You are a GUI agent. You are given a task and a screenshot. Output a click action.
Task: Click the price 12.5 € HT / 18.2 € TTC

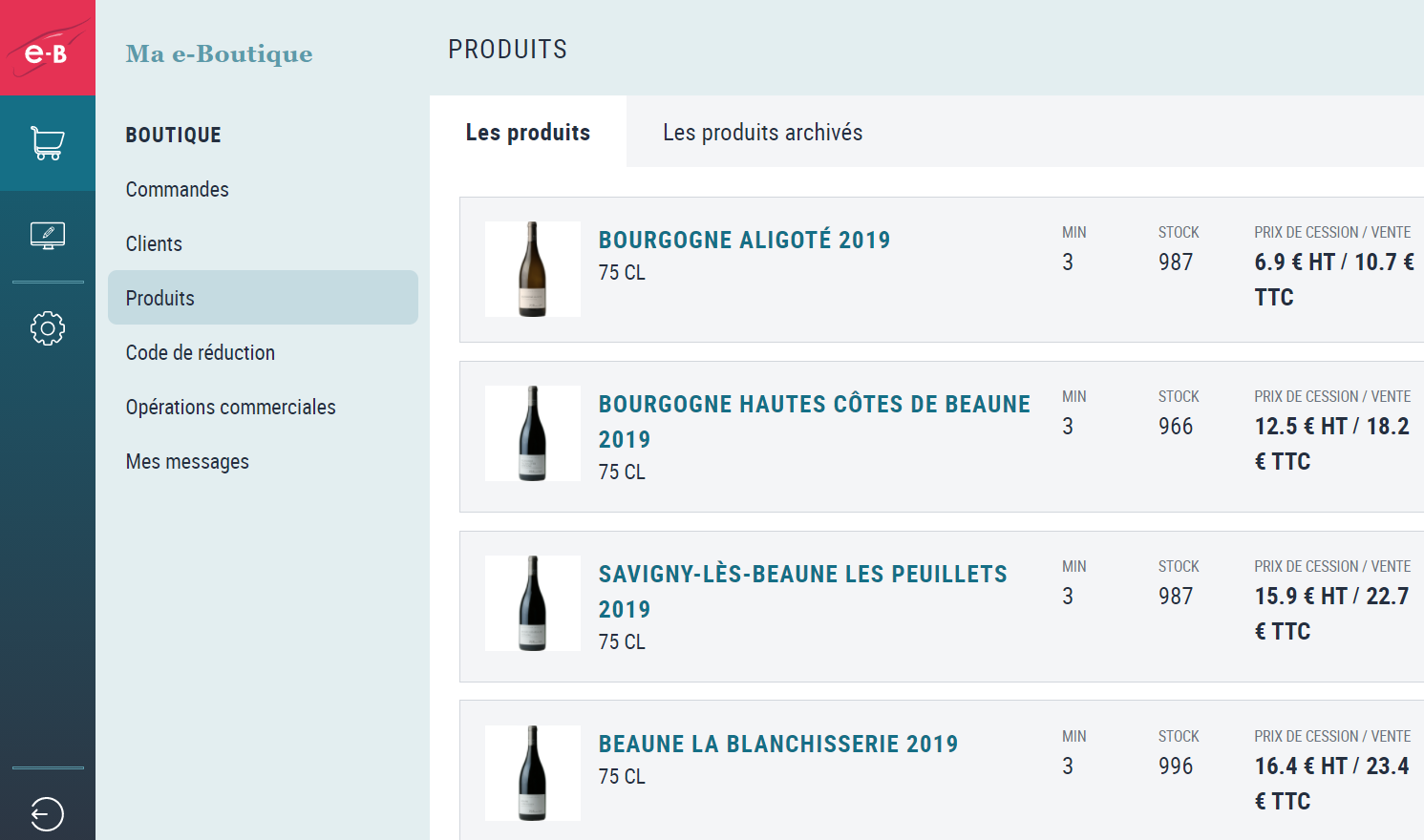click(x=1332, y=444)
